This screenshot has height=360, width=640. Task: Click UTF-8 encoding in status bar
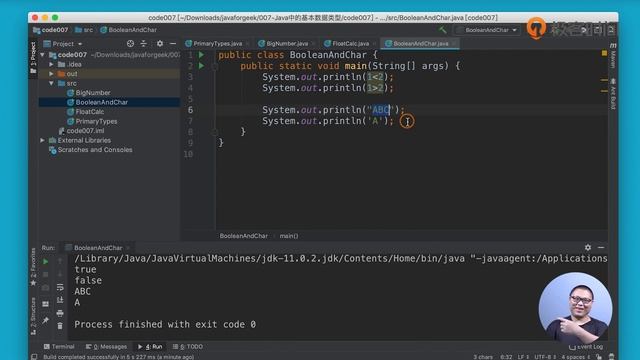click(545, 357)
